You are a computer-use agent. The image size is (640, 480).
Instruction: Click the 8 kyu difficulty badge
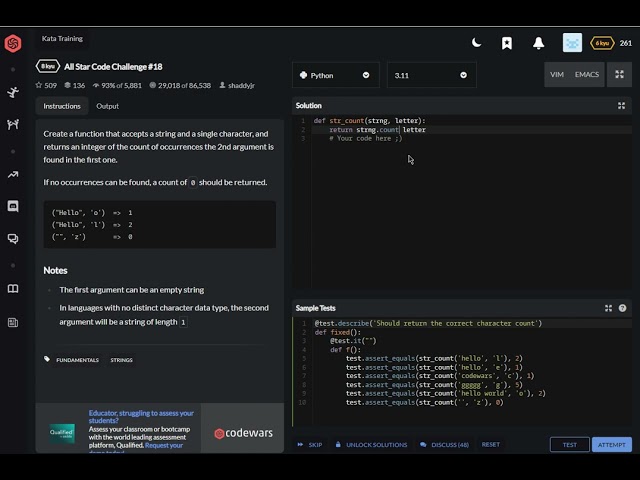pyautogui.click(x=48, y=66)
